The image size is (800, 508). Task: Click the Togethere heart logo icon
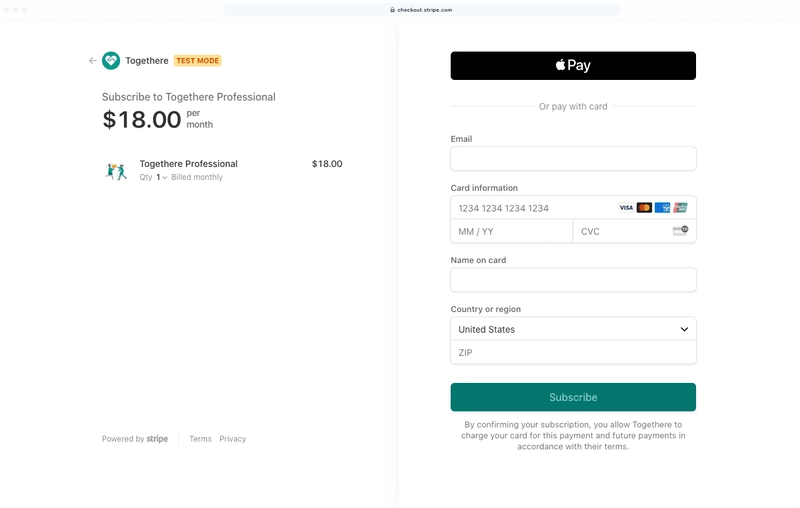tap(111, 61)
